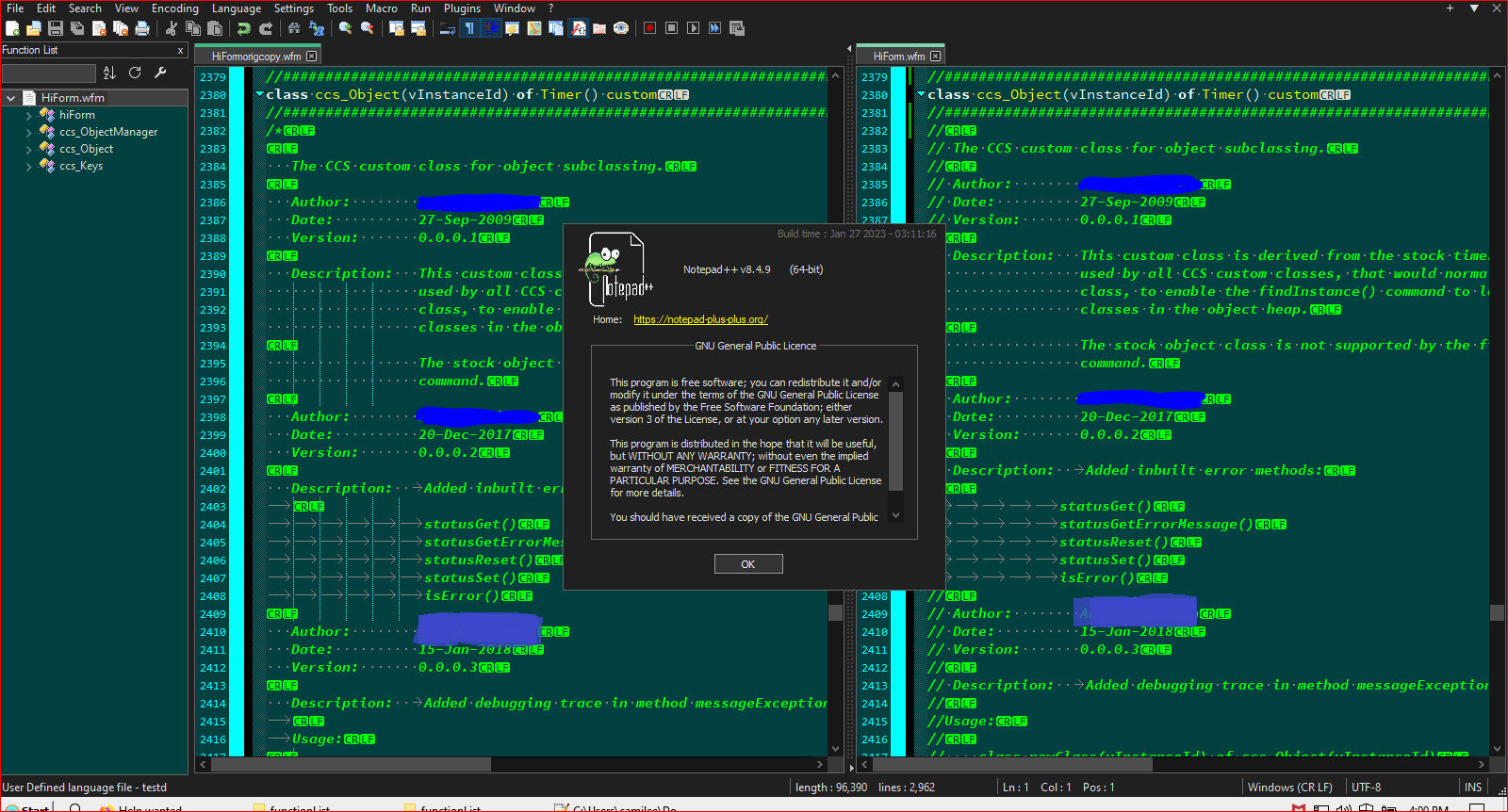Expand the ccs_ObjectManager tree node

[28, 132]
